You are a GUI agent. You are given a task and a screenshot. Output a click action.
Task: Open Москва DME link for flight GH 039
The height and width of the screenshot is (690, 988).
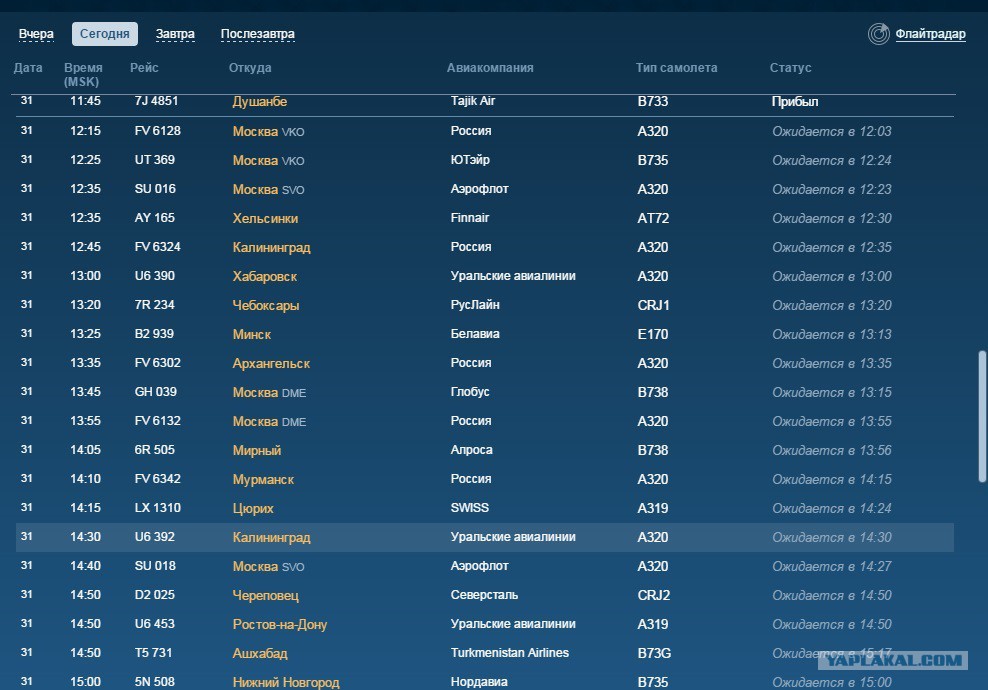[269, 393]
